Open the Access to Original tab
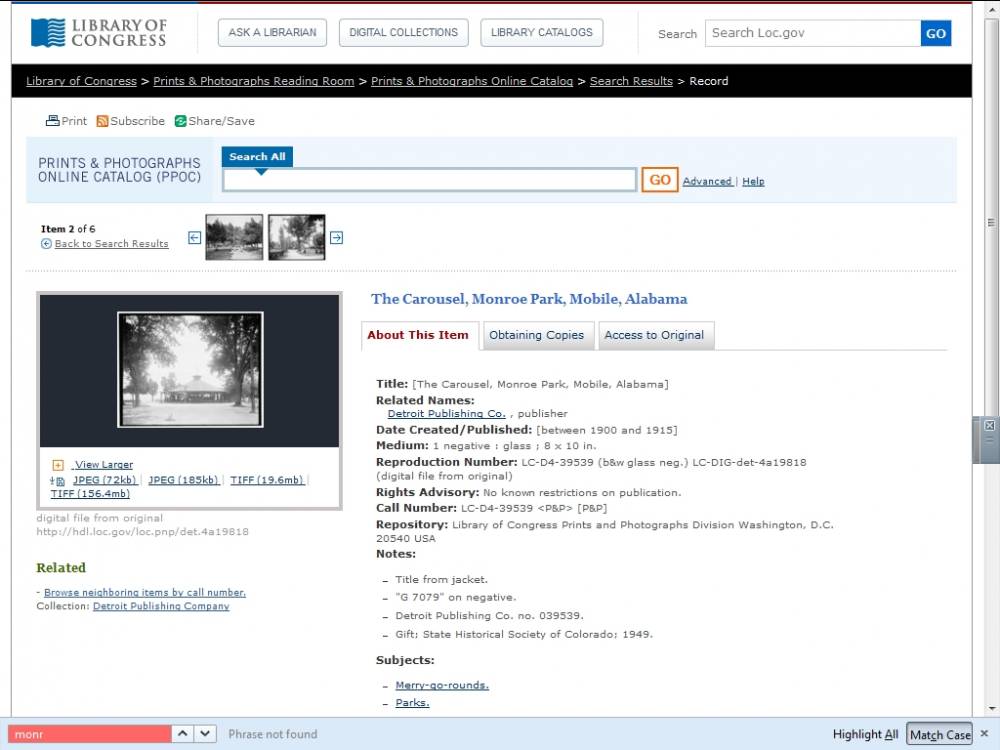Screen dimensions: 1000x750 tap(654, 335)
